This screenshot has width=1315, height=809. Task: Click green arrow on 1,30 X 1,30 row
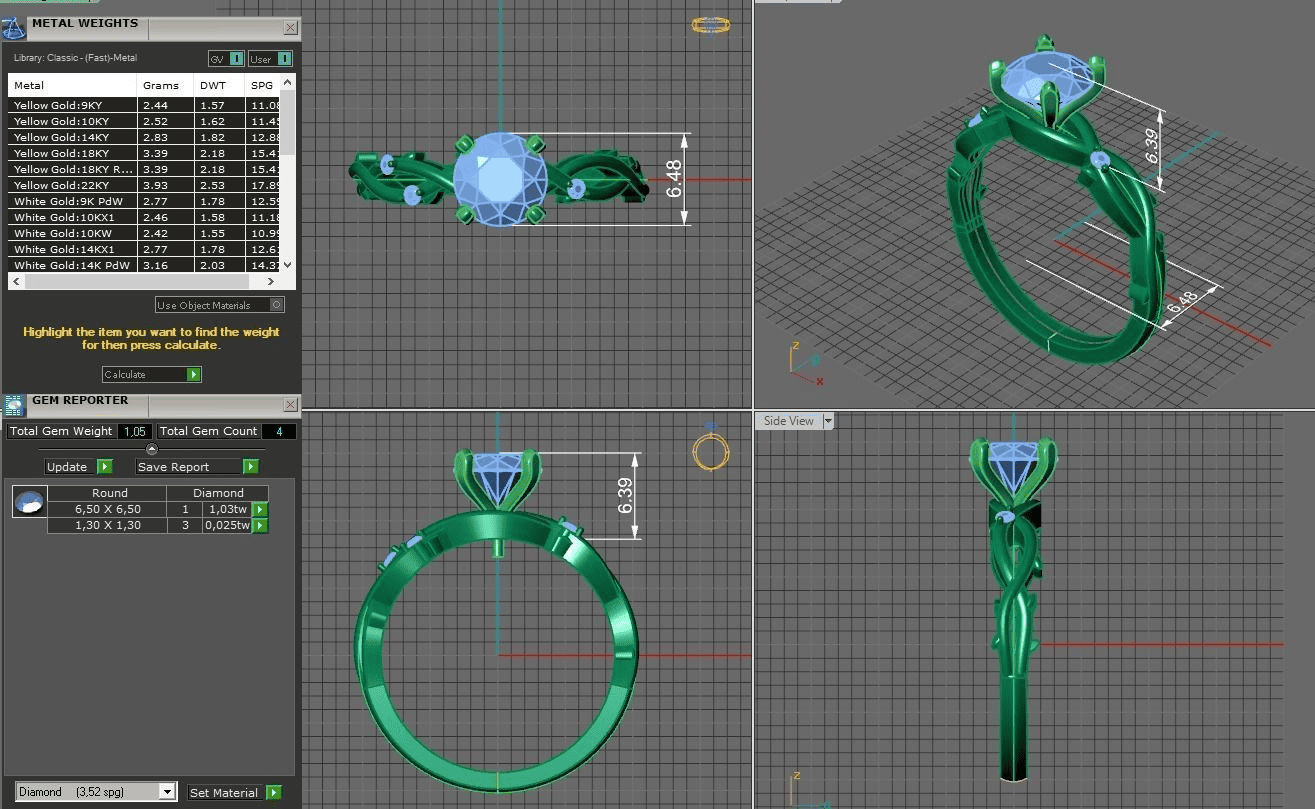point(260,525)
